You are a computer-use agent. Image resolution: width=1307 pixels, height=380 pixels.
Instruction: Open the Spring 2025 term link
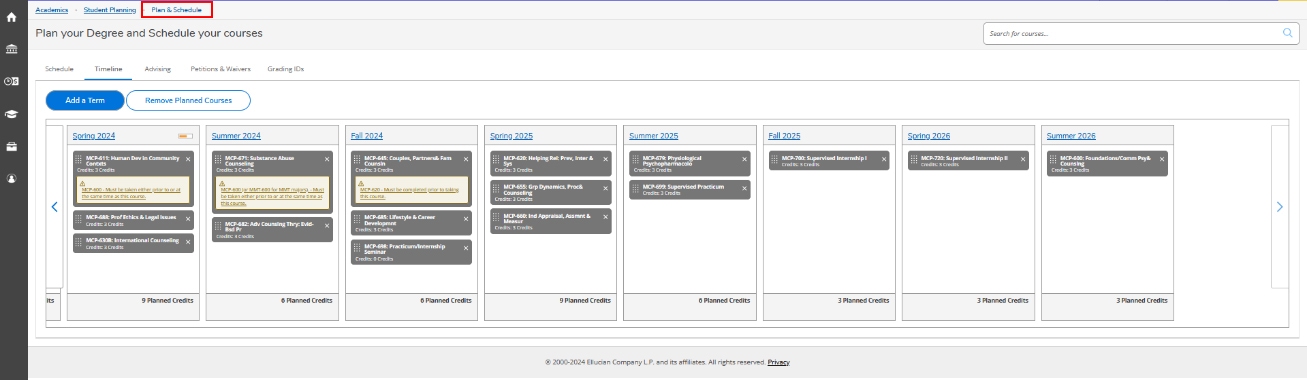pos(510,135)
